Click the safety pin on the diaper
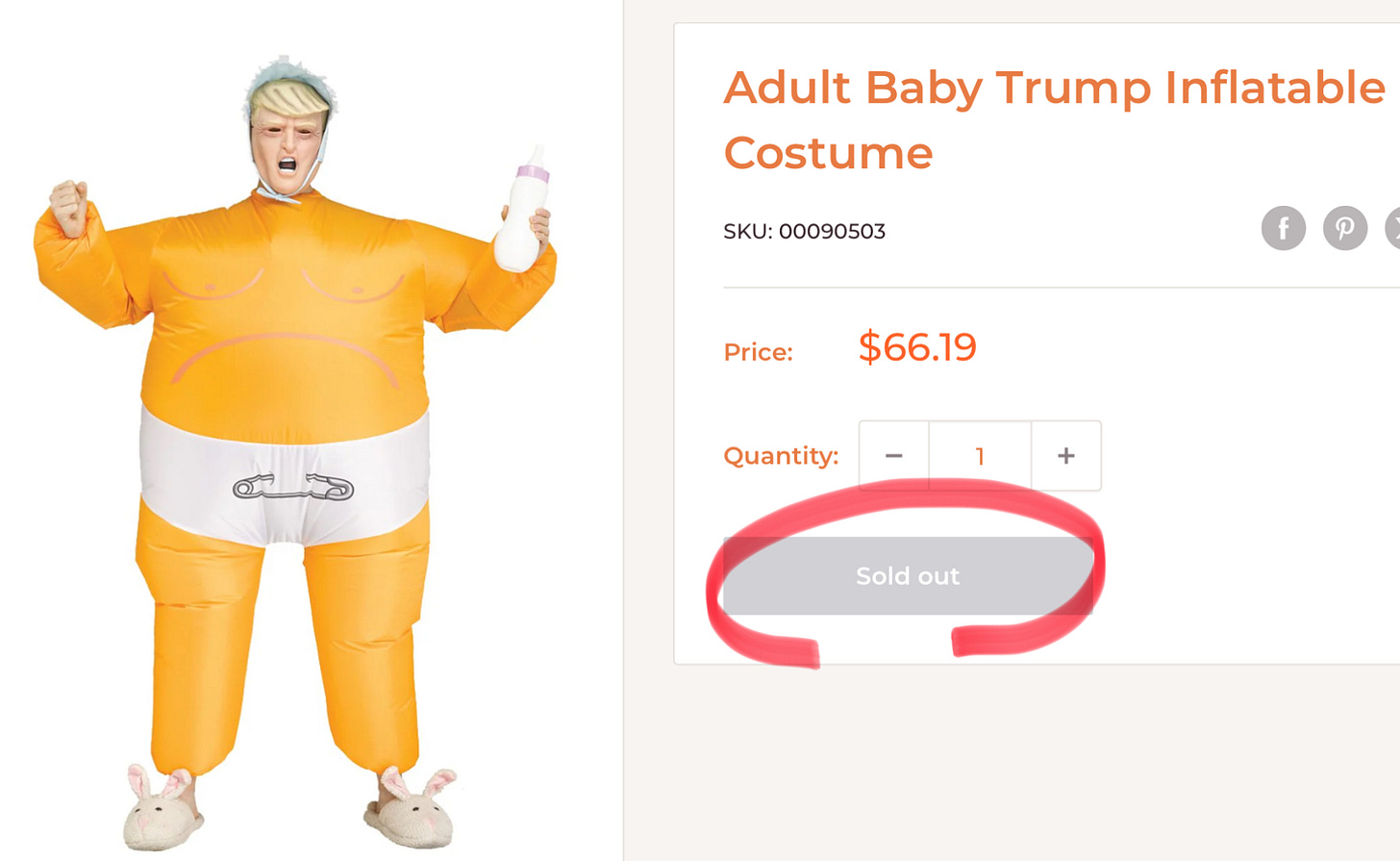Image resolution: width=1400 pixels, height=861 pixels. 293,488
